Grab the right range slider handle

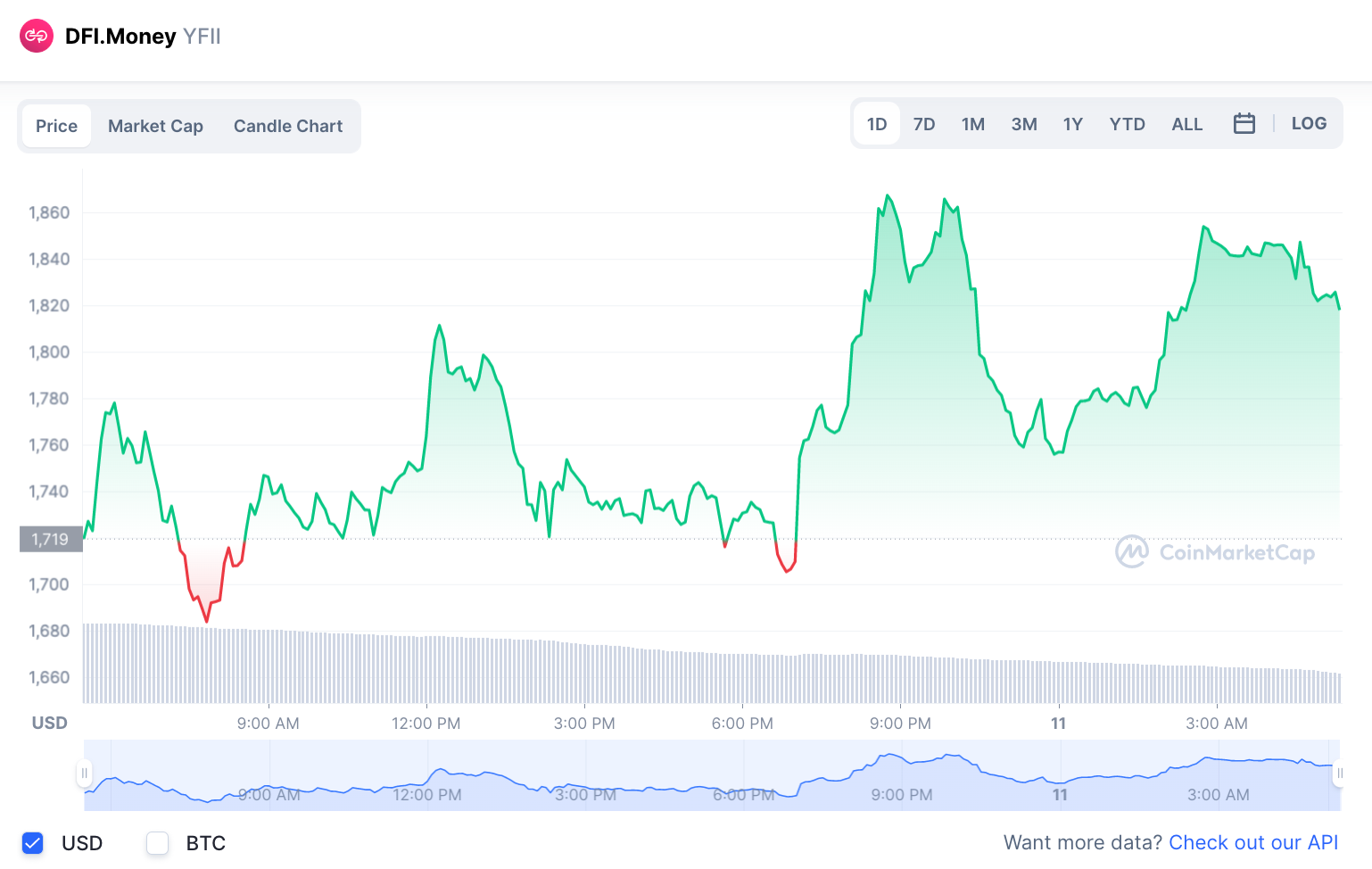(x=1340, y=774)
